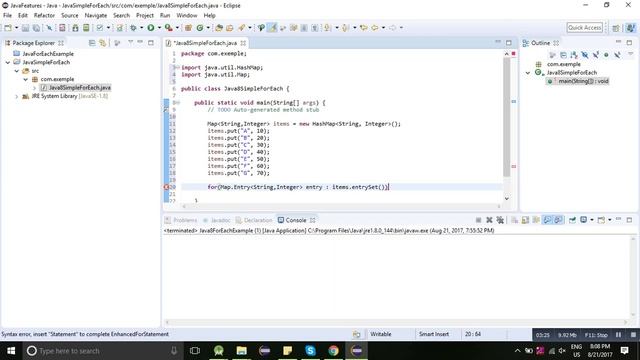Click the Save icon in the main toolbar
The width and height of the screenshot is (640, 360).
(25, 28)
